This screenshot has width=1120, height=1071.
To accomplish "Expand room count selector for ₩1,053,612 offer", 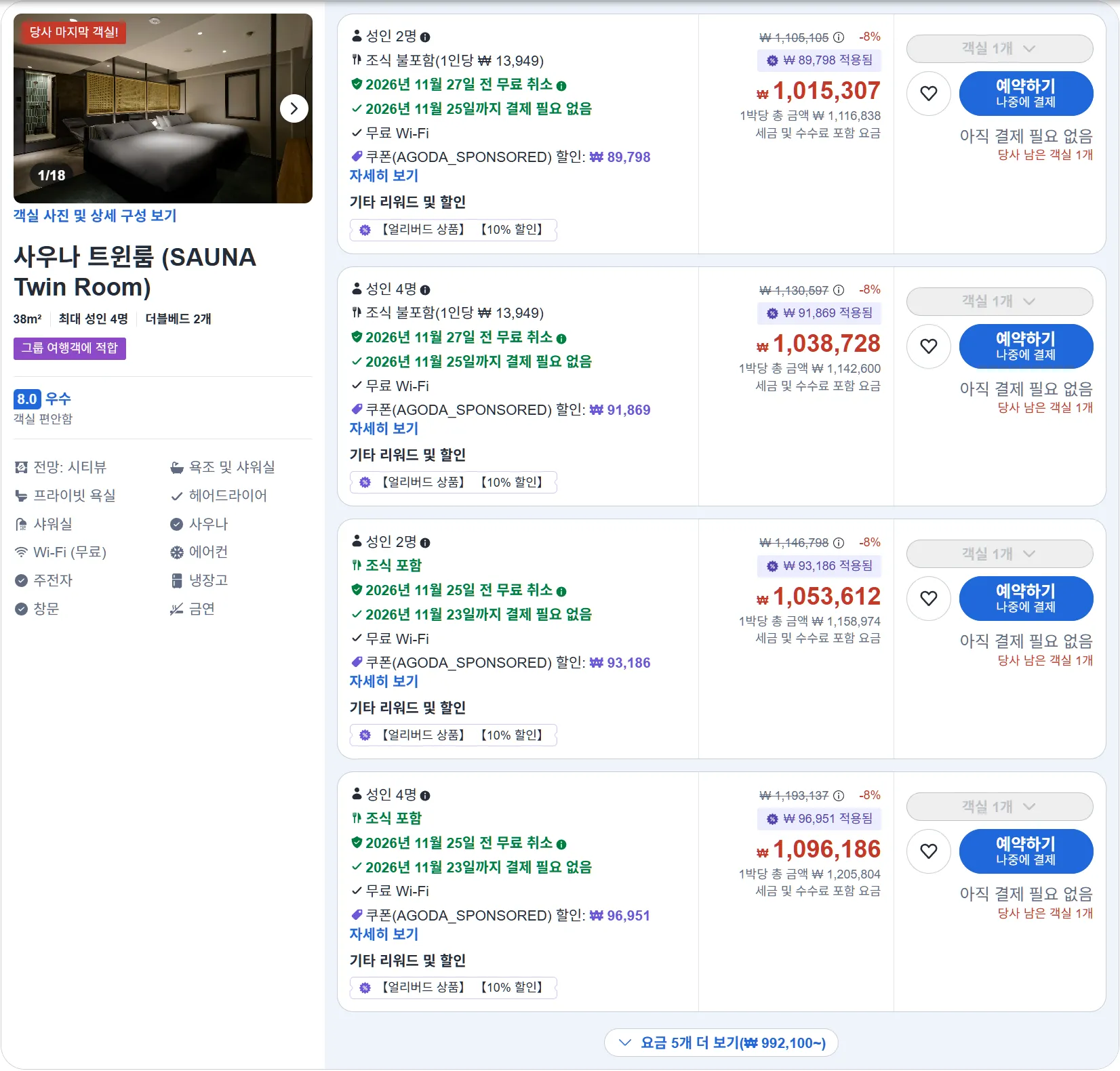I will pos(999,554).
